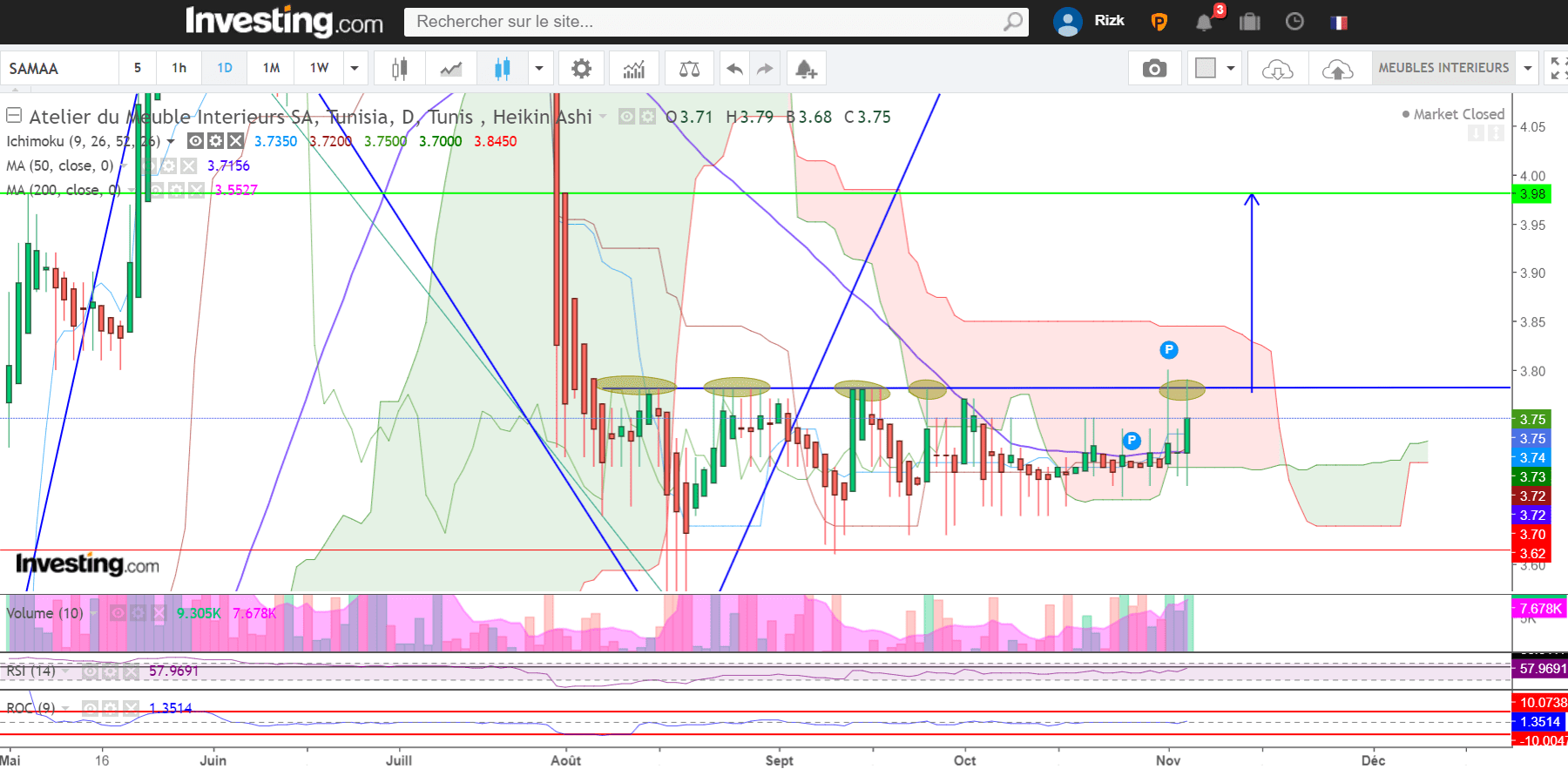Screen dimensions: 1568x769
Task: Expand Volume (10) options arrow
Action: click(93, 613)
